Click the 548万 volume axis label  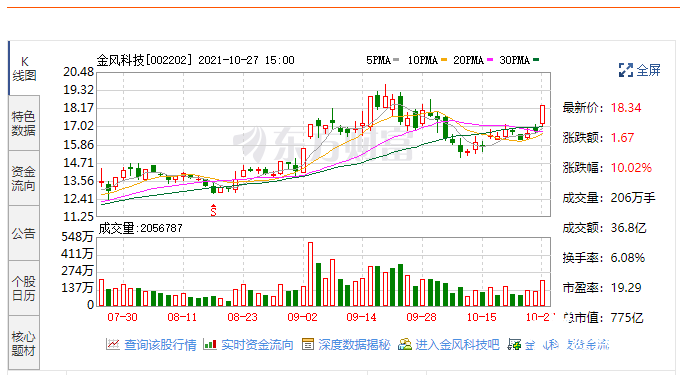click(77, 237)
